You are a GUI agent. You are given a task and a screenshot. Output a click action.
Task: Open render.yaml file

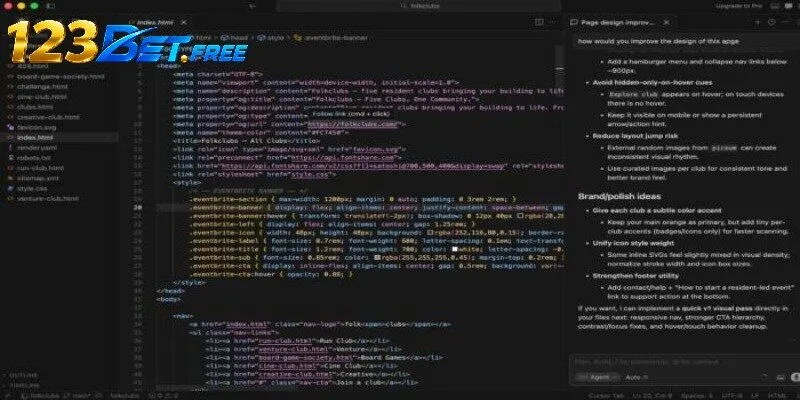point(37,148)
